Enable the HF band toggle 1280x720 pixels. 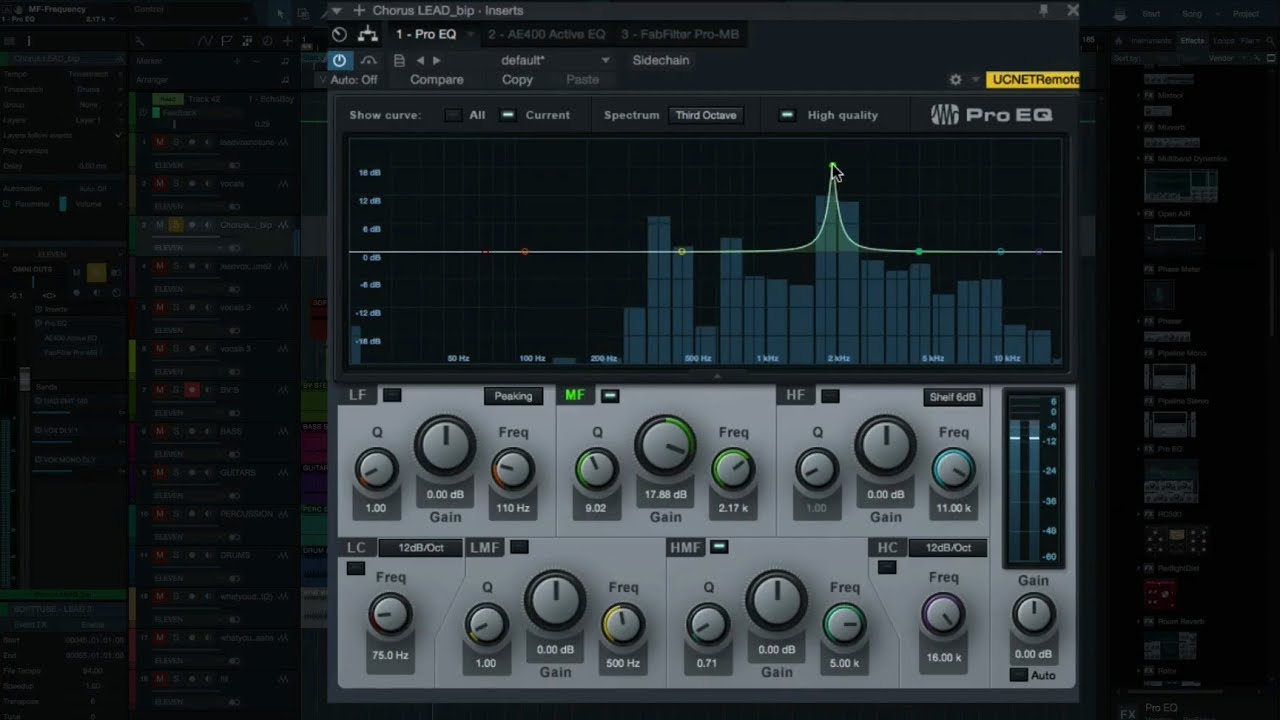(830, 396)
